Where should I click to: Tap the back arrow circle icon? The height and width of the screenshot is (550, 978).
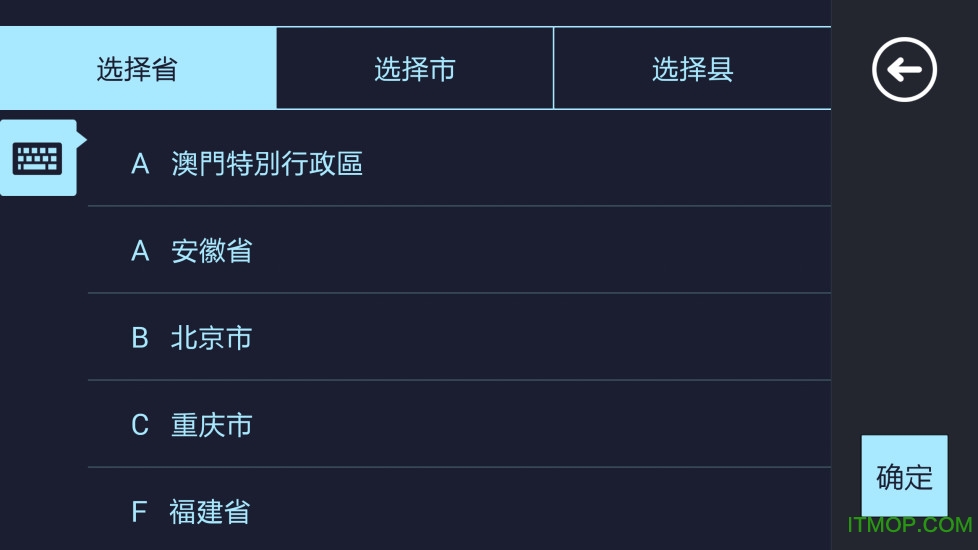click(x=904, y=69)
